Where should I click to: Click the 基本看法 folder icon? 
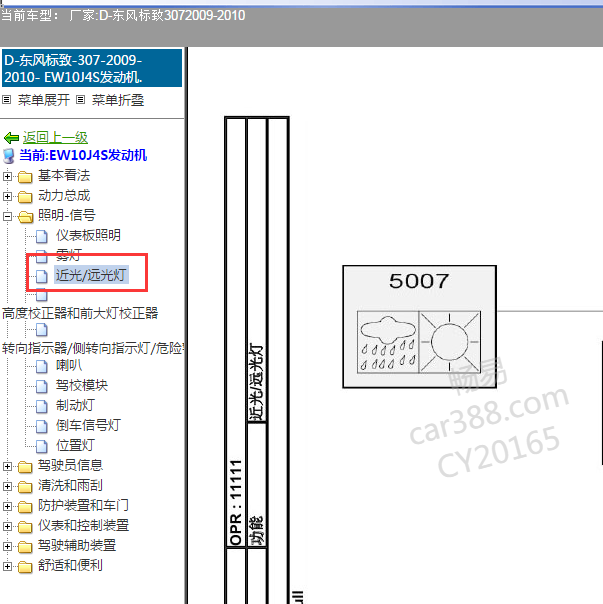[x=25, y=177]
